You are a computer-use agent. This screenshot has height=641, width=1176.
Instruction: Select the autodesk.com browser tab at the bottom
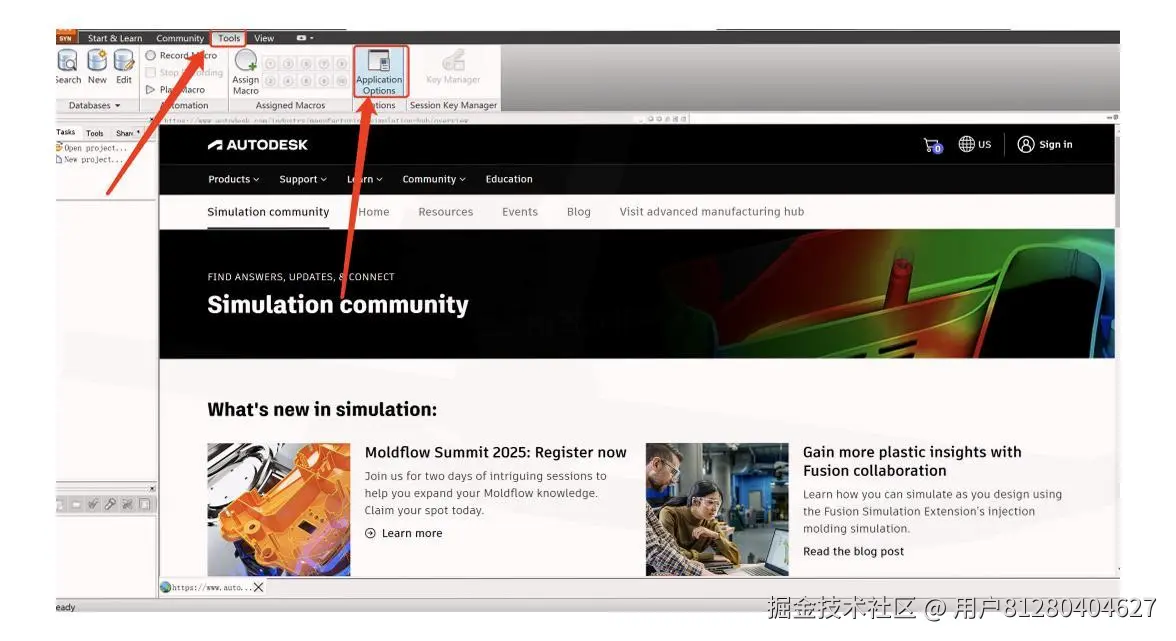[x=205, y=587]
